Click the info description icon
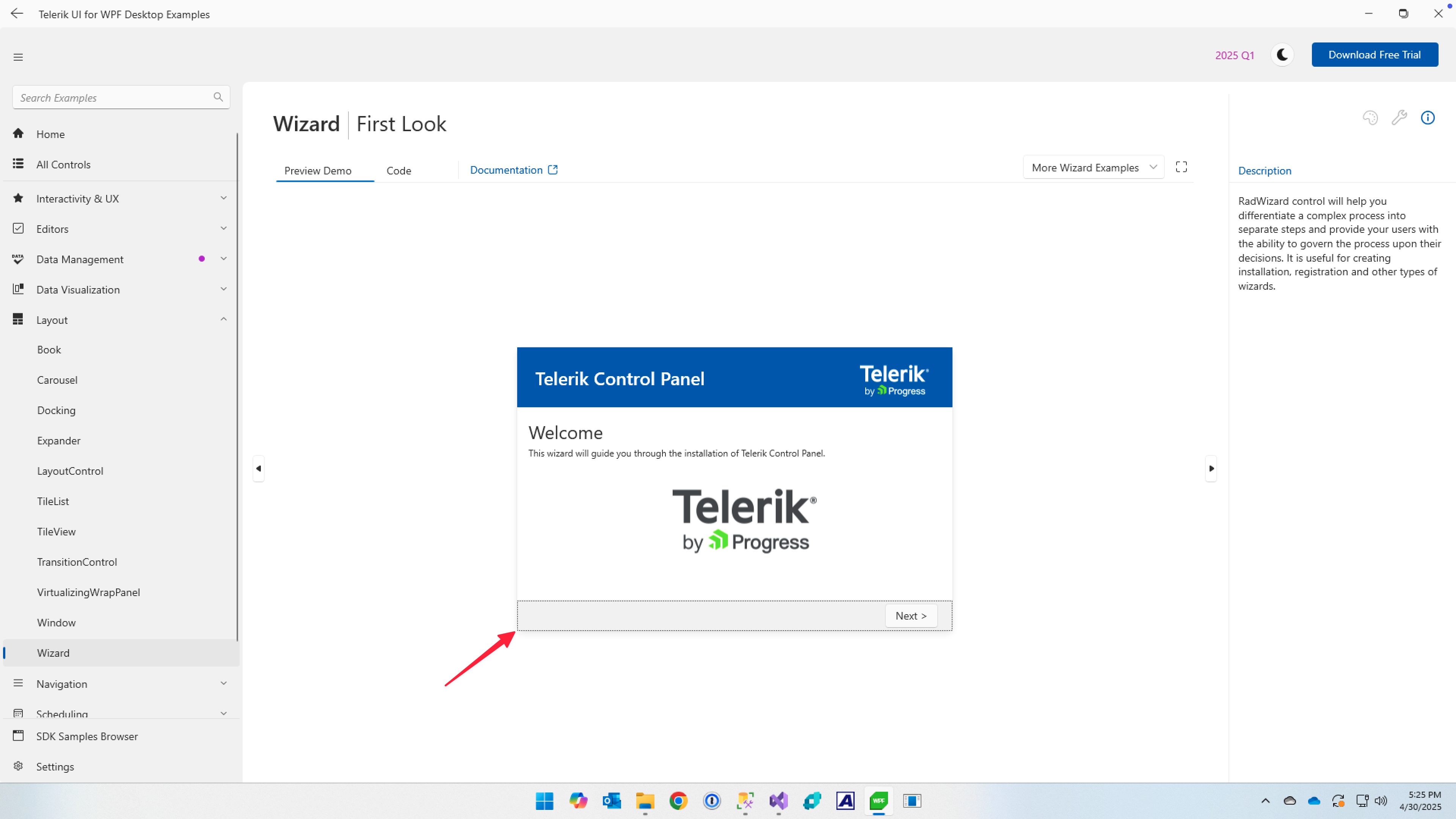The height and width of the screenshot is (819, 1456). [x=1428, y=118]
